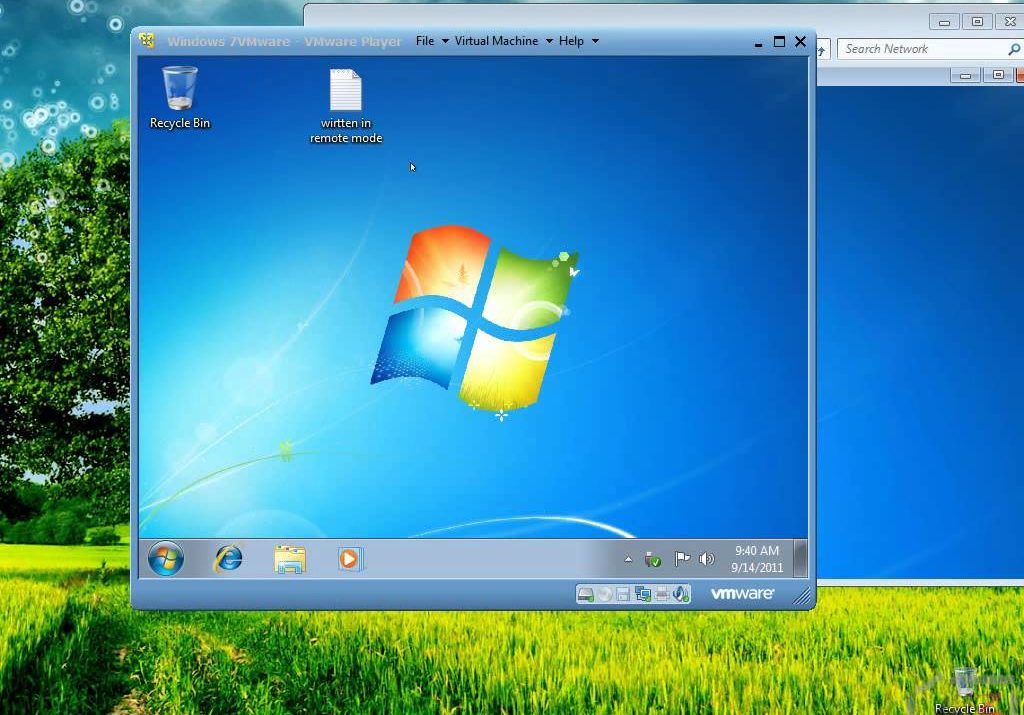Open the Help menu in VMware Player
Screen dimensions: 1024x715
tap(578, 41)
